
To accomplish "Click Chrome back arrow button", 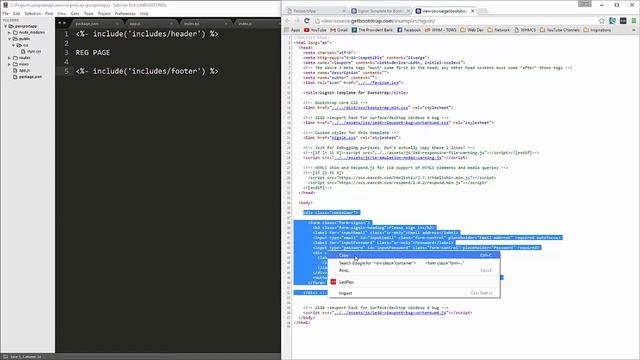I will coord(287,21).
